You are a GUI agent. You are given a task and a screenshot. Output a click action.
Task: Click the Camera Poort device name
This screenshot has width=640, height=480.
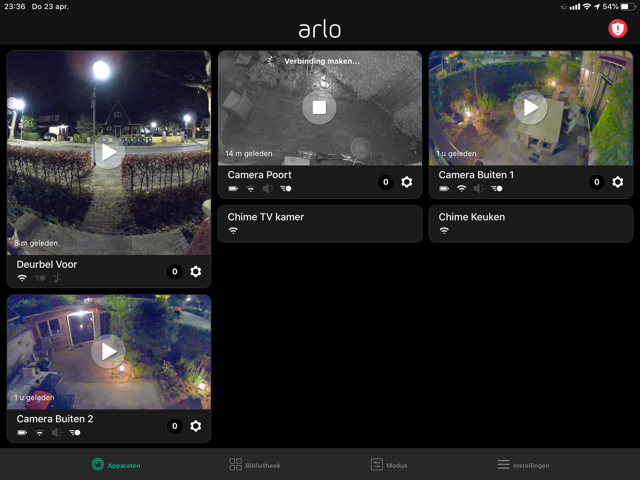click(260, 175)
